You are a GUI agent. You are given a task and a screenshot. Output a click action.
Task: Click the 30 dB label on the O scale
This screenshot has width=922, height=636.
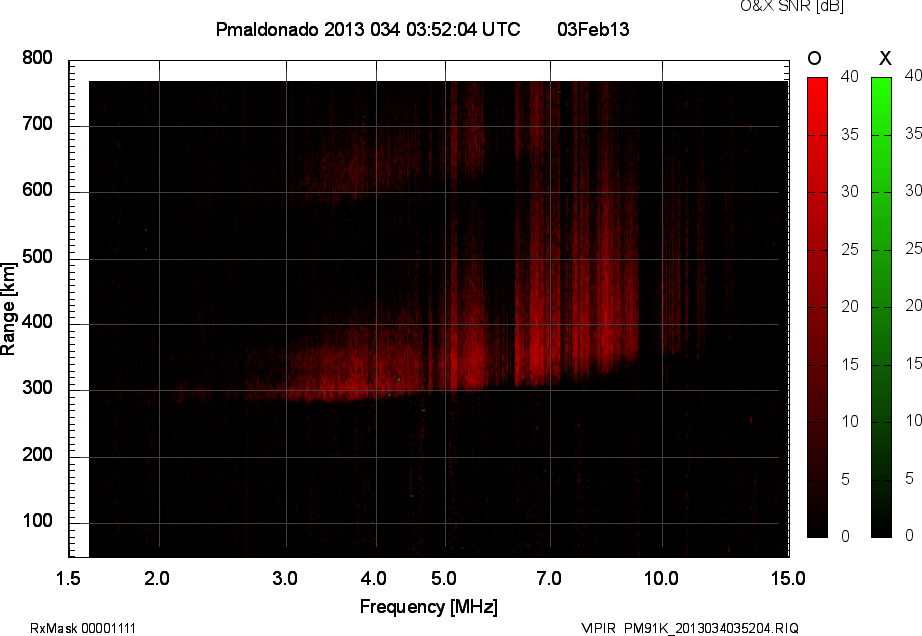point(850,192)
